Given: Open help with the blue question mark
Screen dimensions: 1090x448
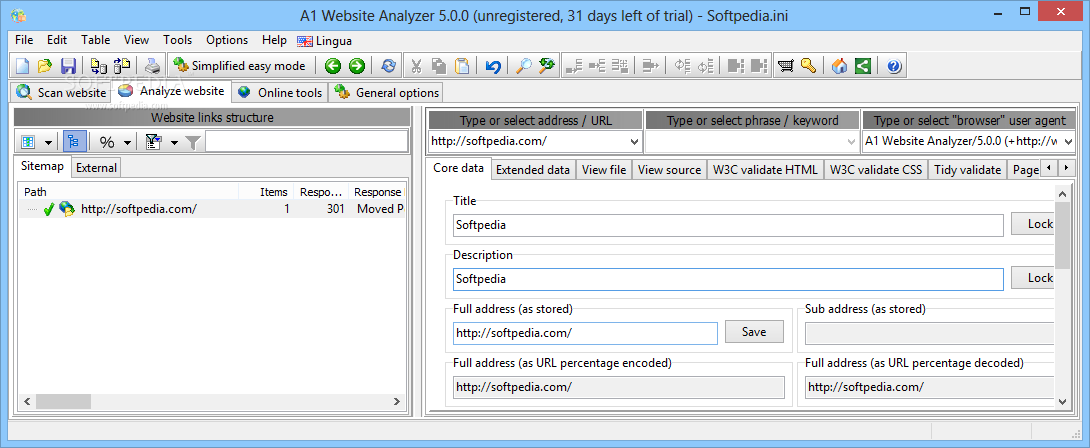Looking at the screenshot, I should (894, 66).
